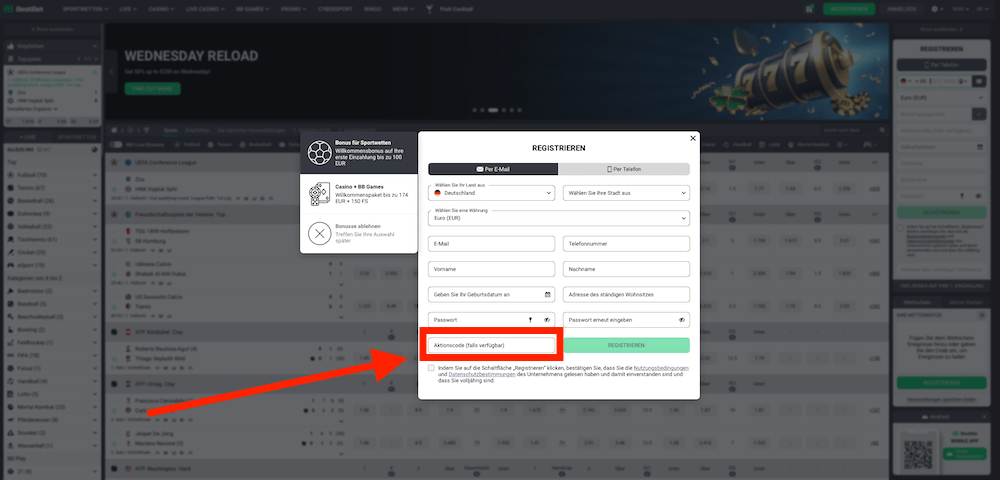Open the Datenschutzbestimmungen link
This screenshot has height=480, width=1000.
pos(482,374)
